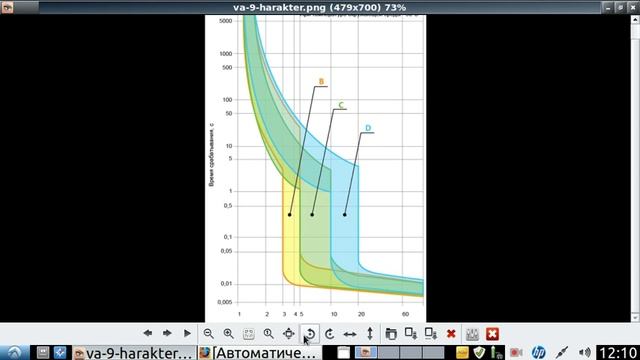Go to the previous image
640x360 pixels.
[x=148, y=333]
